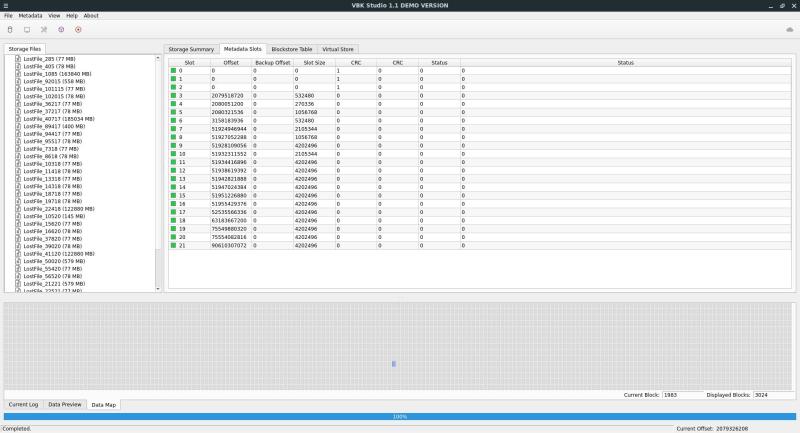Select LostFile_50020 (579 MB) in the list

pyautogui.click(x=54, y=261)
